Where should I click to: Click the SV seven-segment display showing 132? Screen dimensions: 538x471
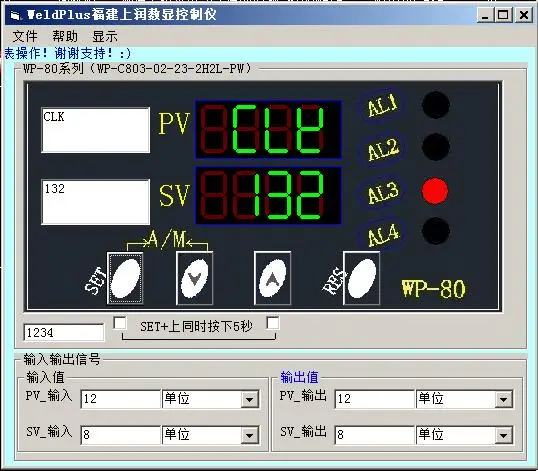click(268, 196)
